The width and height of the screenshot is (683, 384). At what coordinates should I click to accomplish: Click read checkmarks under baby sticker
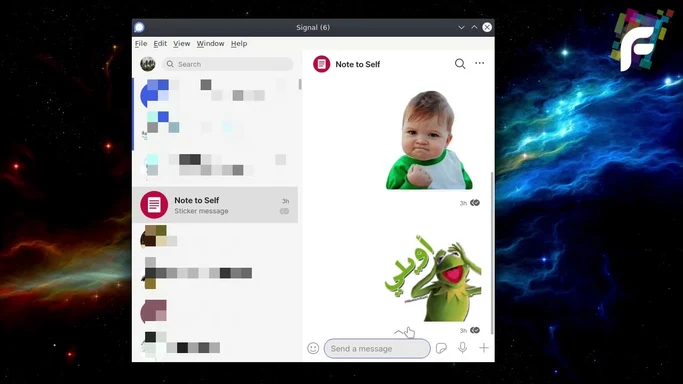475,203
